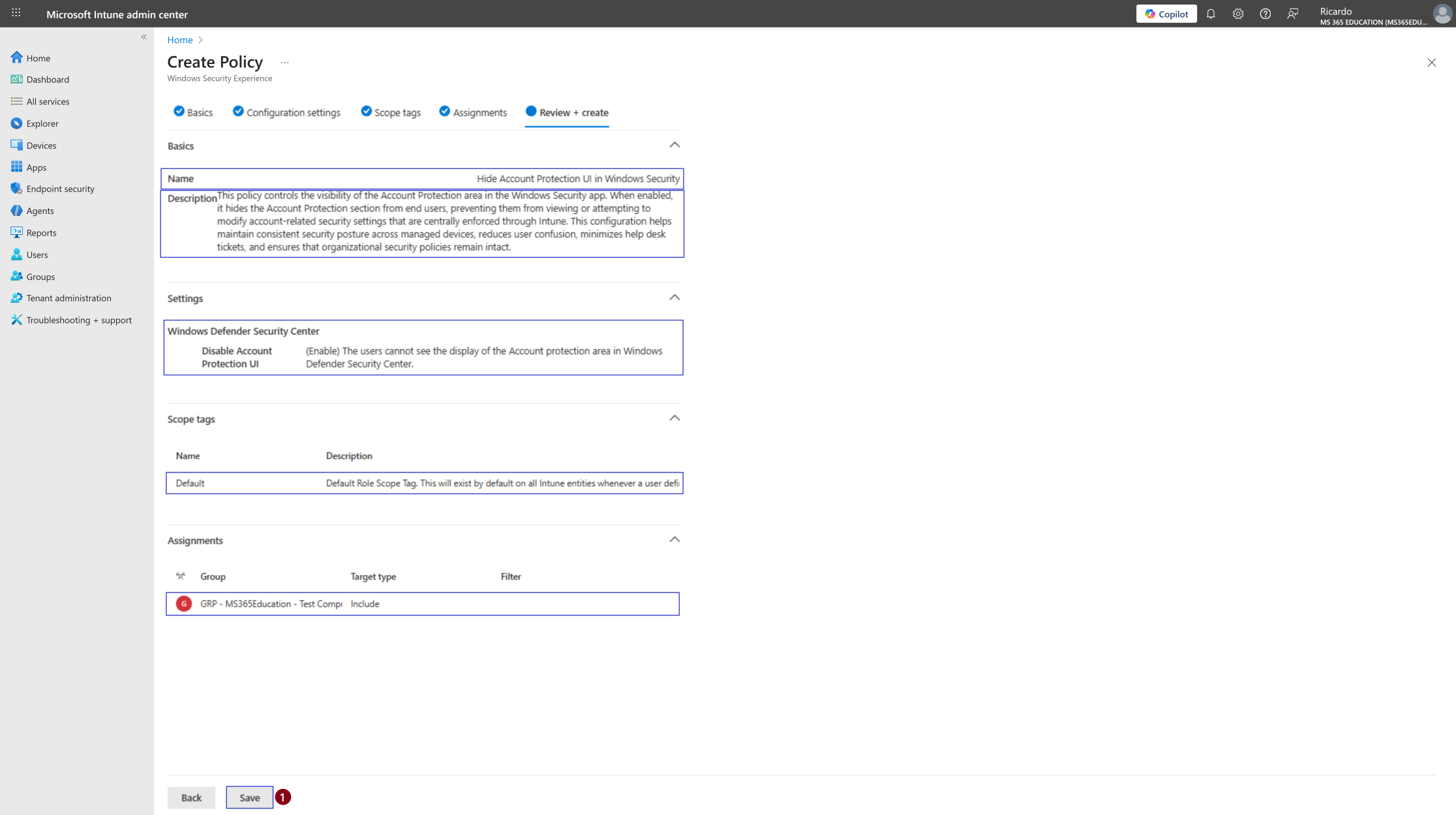1456x815 pixels.
Task: Follow the Home breadcrumb link
Action: (x=179, y=40)
